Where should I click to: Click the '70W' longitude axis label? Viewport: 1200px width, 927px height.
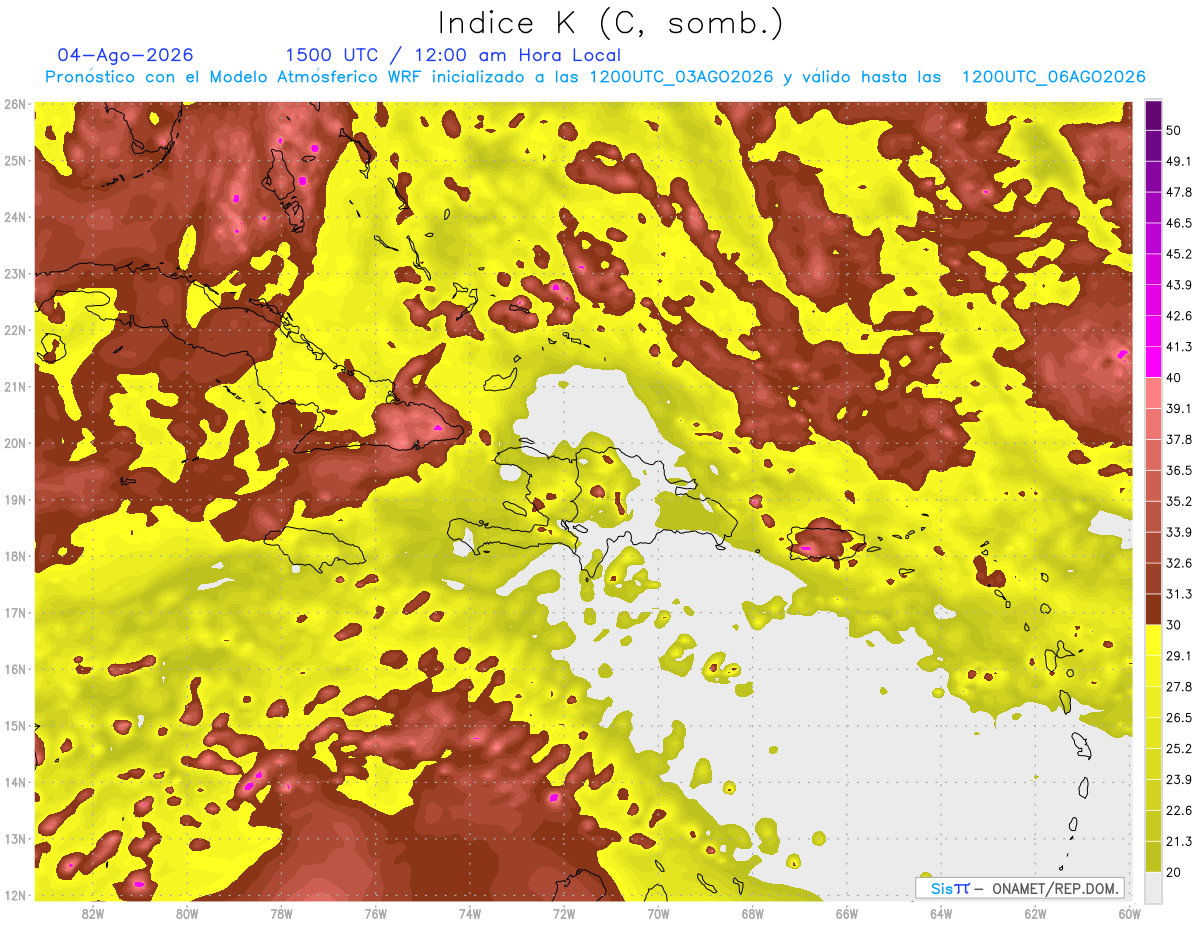coord(658,913)
